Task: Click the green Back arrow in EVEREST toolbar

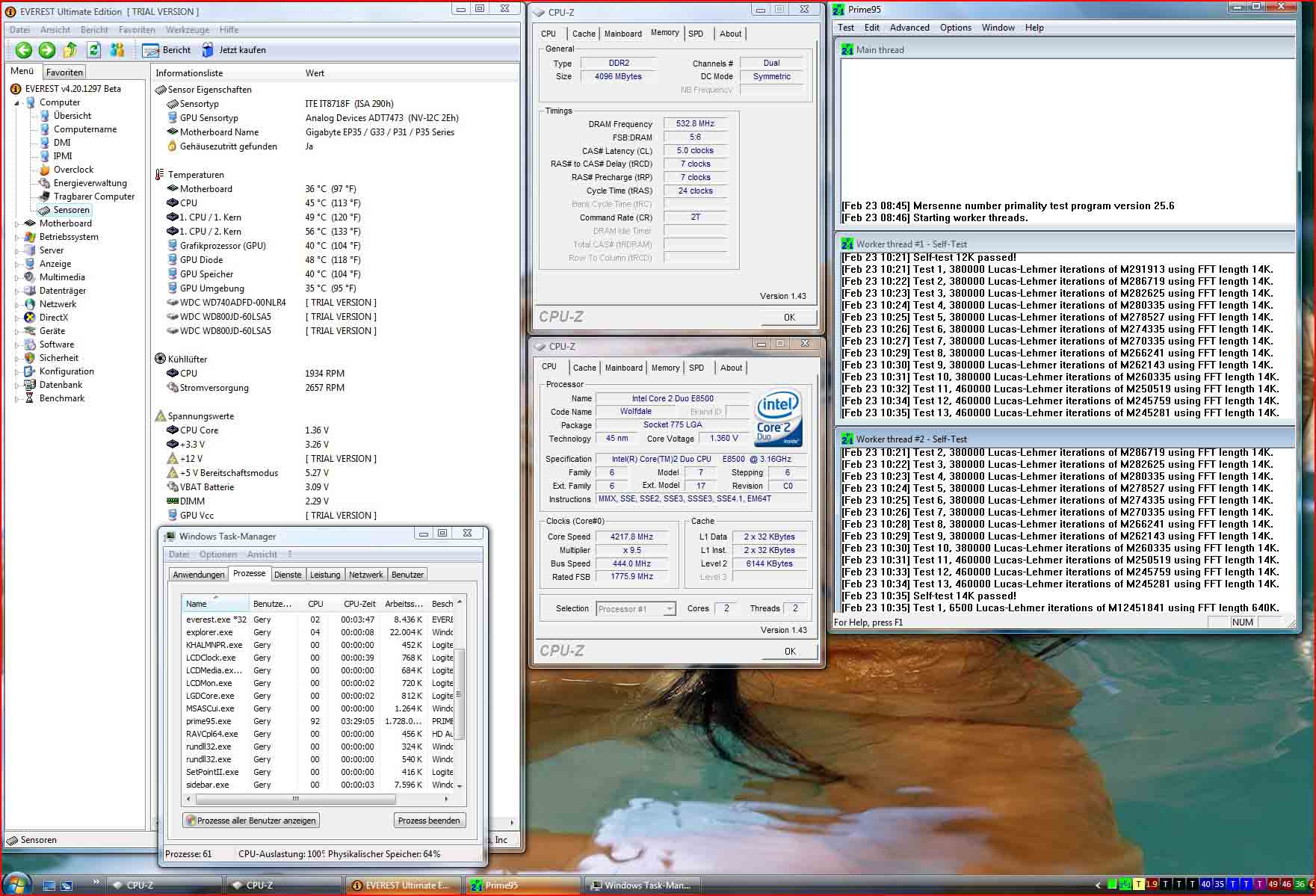Action: 24,50
